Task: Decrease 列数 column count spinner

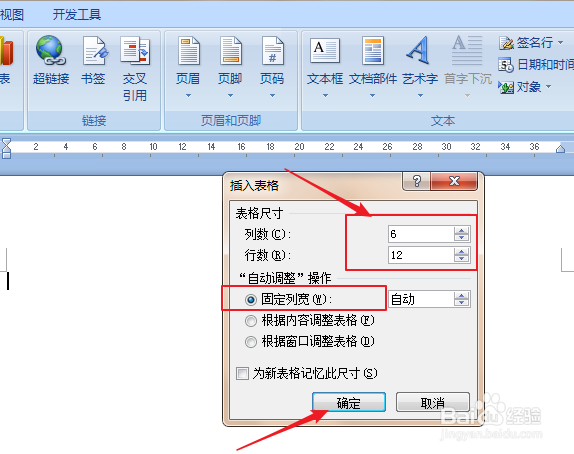Action: (x=461, y=237)
